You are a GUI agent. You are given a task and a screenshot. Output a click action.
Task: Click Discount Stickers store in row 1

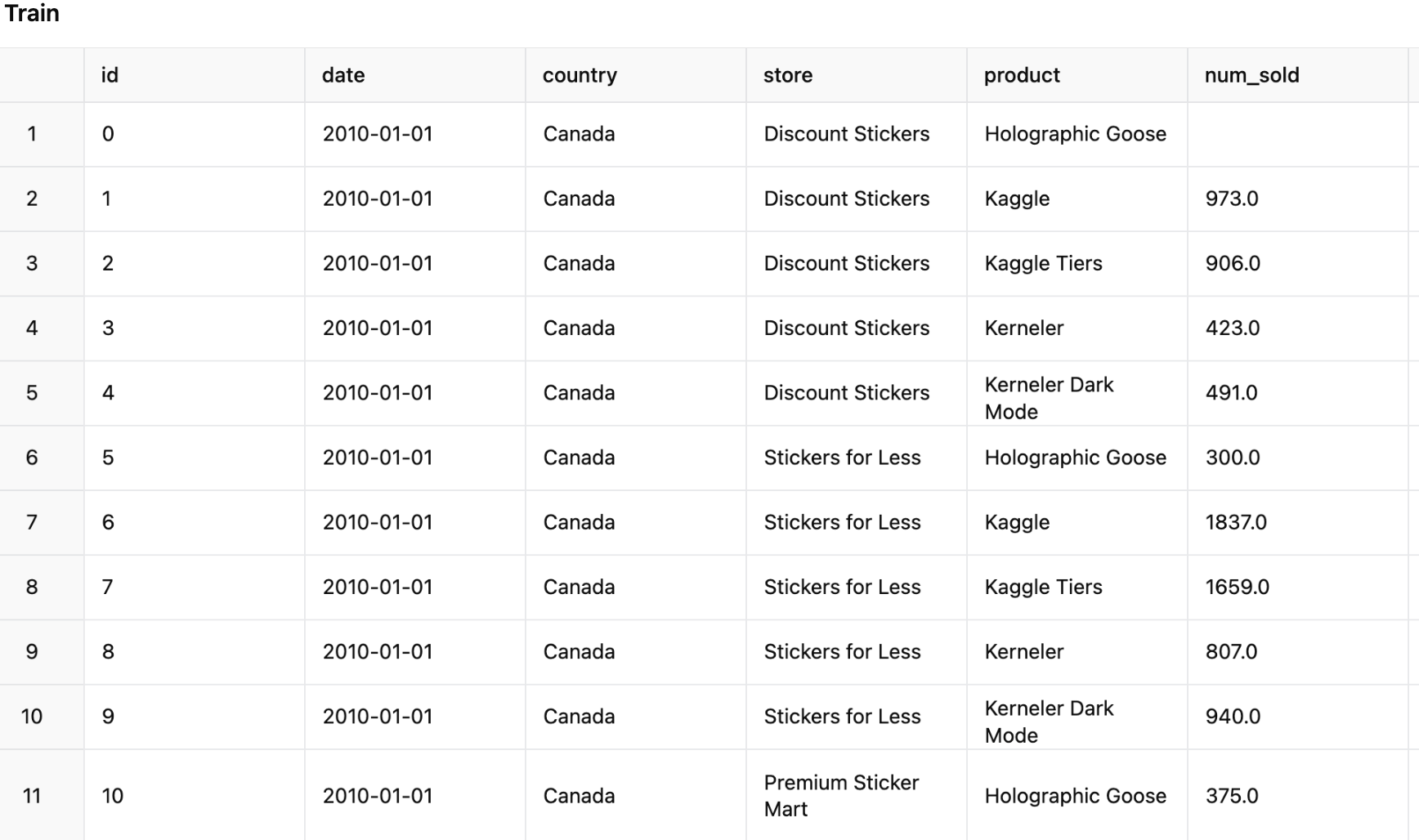pos(846,134)
